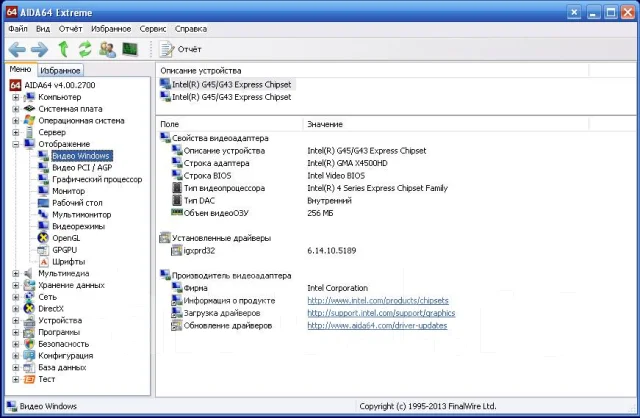Select Графический процессор item
The height and width of the screenshot is (418, 640).
(97, 179)
